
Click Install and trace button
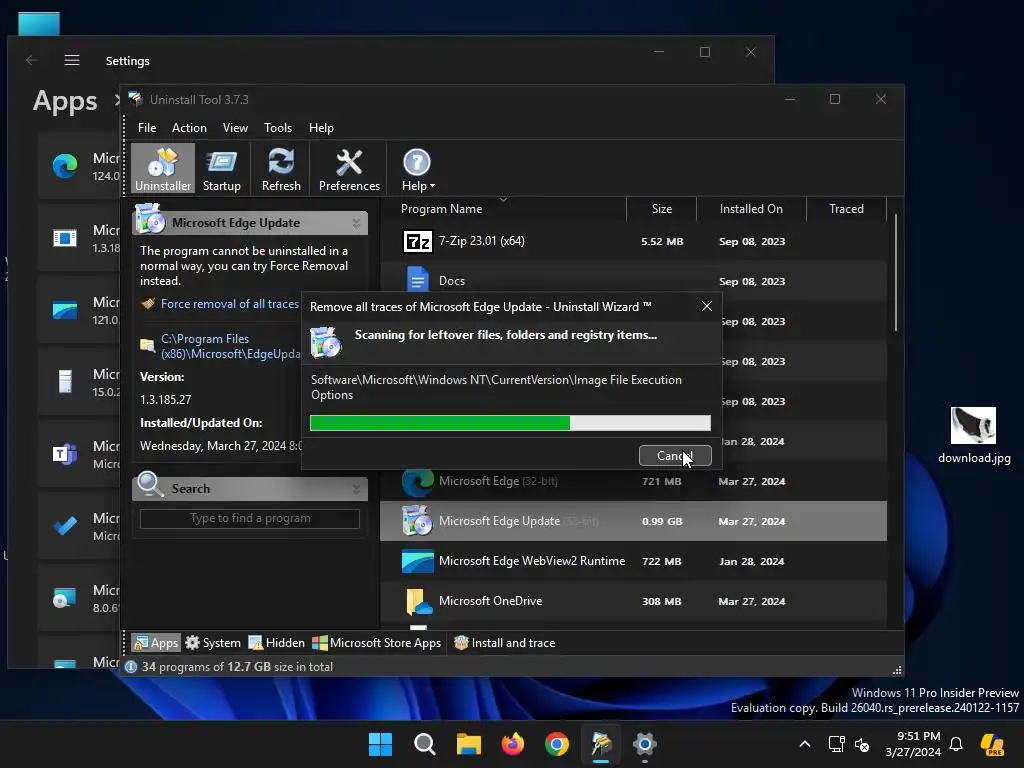[504, 643]
